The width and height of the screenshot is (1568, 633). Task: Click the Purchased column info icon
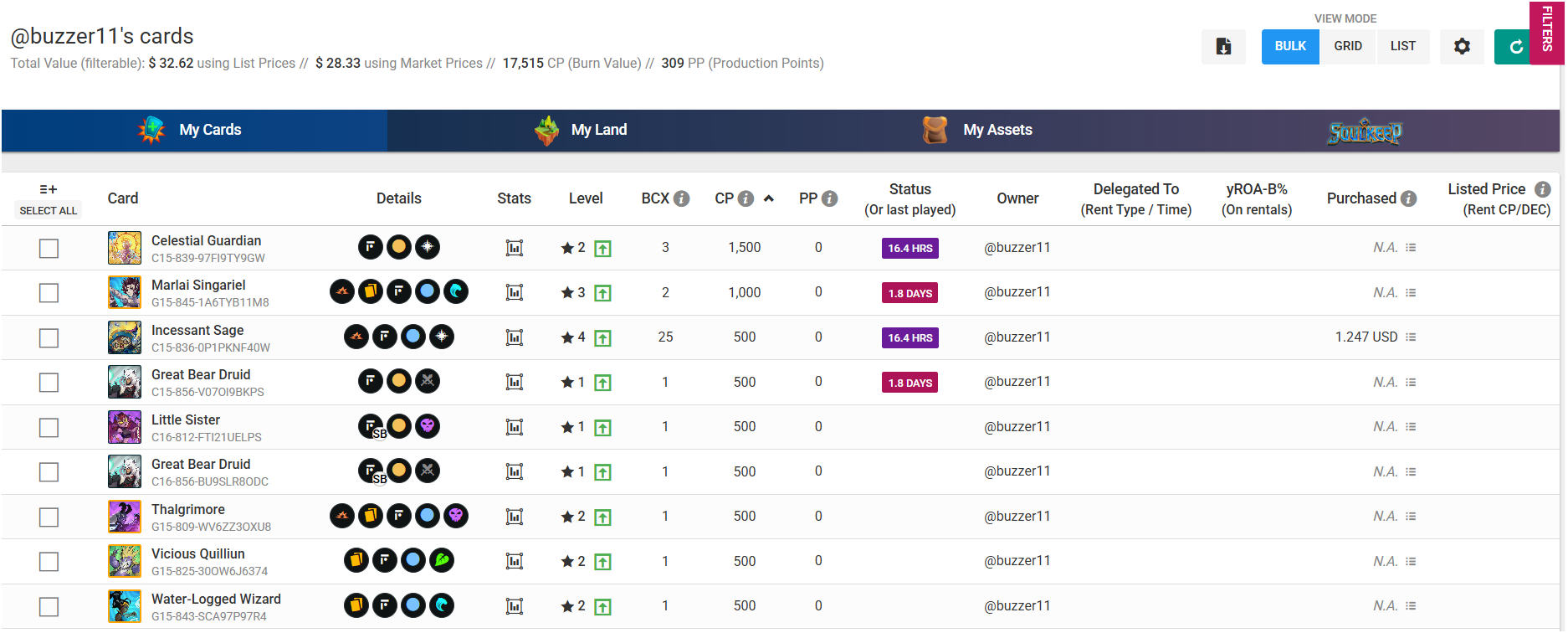[1409, 198]
